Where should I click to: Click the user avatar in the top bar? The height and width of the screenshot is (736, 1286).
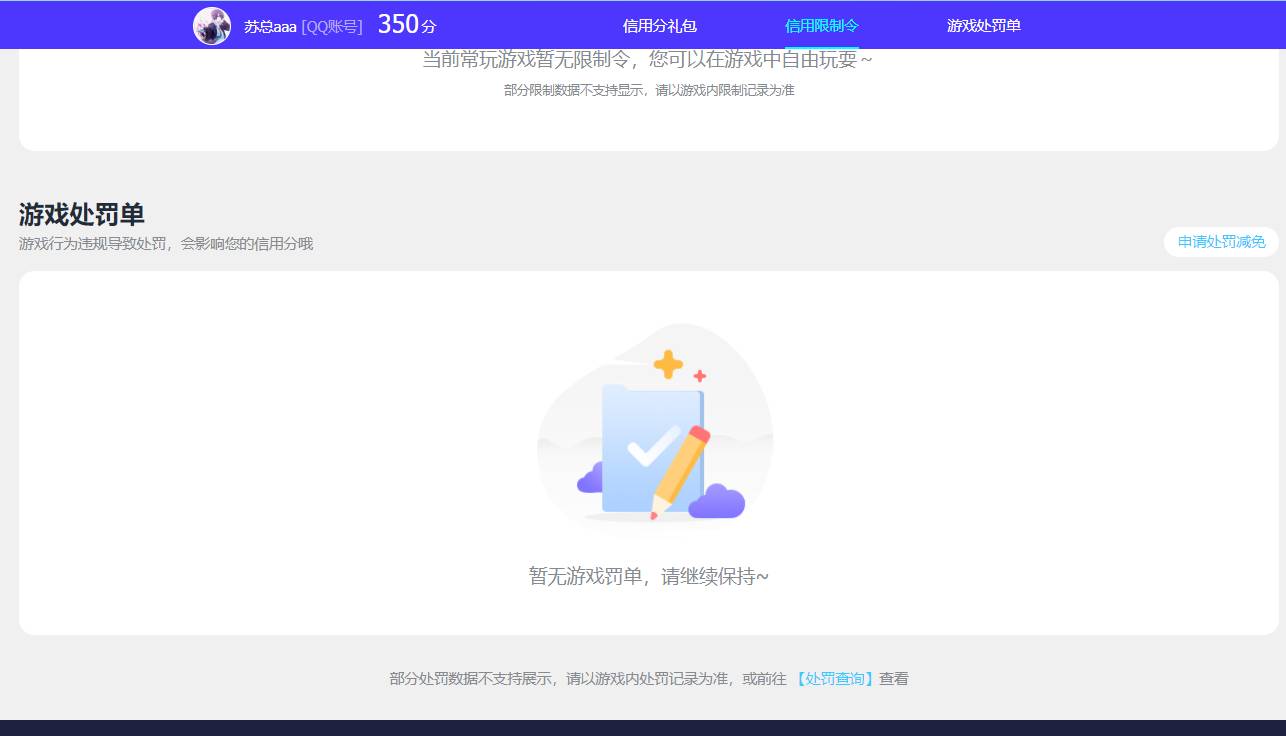(x=212, y=25)
